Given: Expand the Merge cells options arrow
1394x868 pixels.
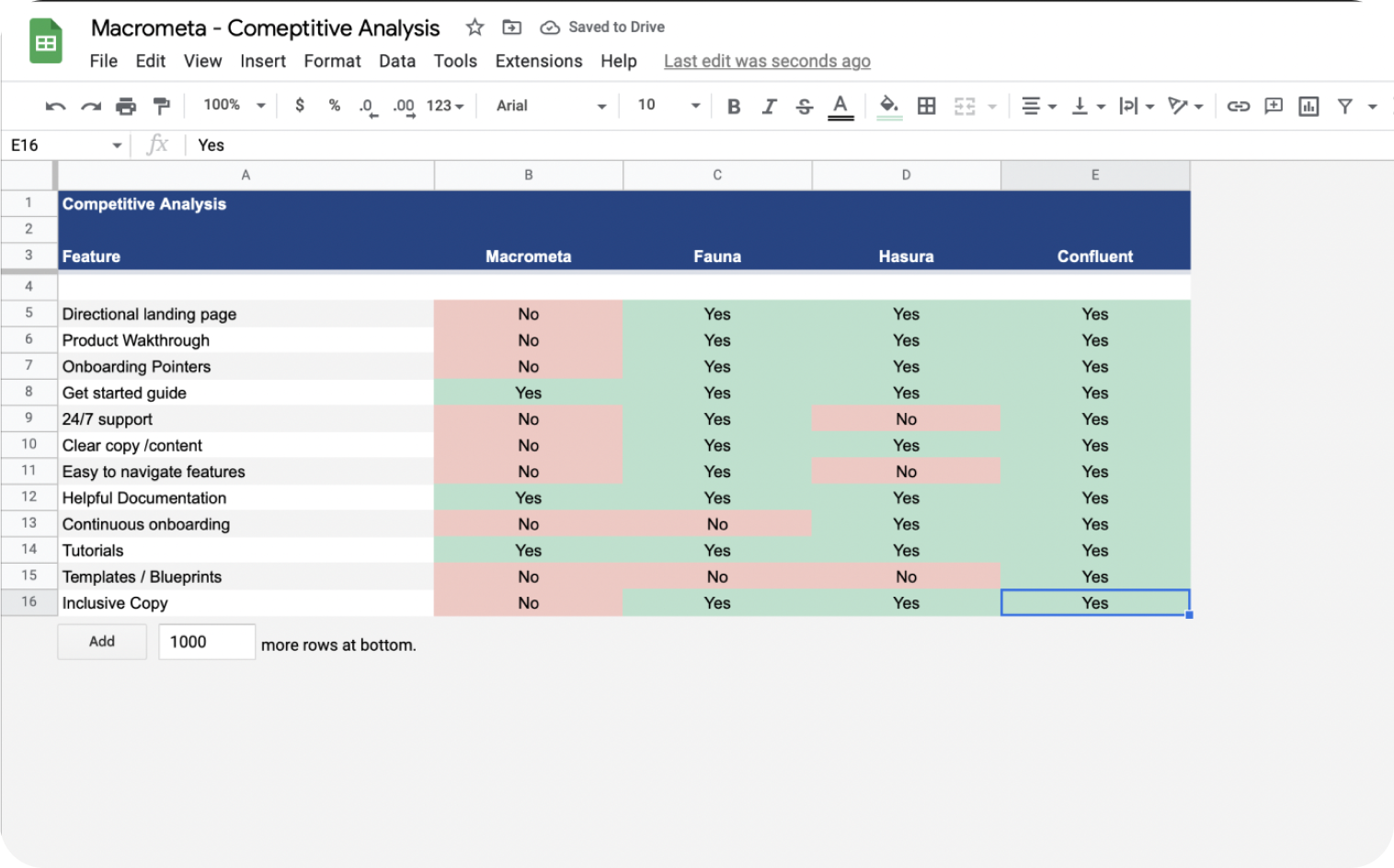Looking at the screenshot, I should (x=992, y=107).
